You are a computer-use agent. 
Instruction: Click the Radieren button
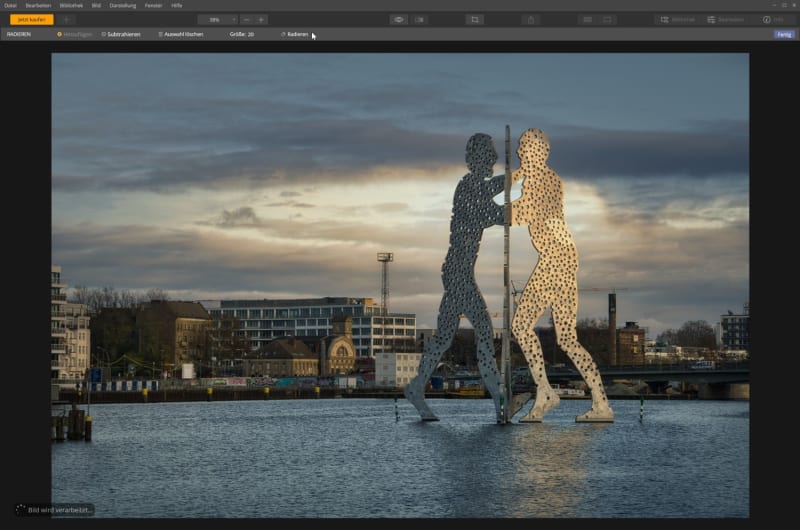(295, 34)
